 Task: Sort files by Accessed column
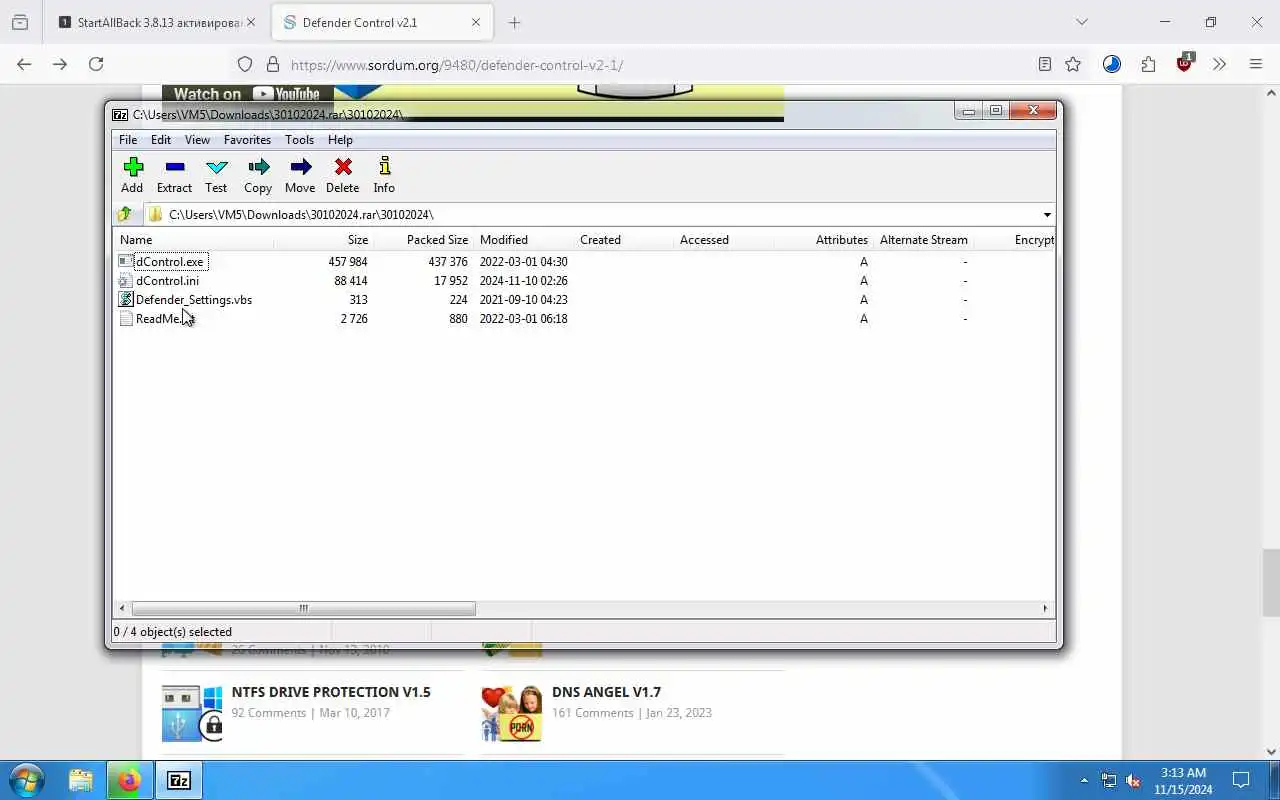(x=724, y=240)
